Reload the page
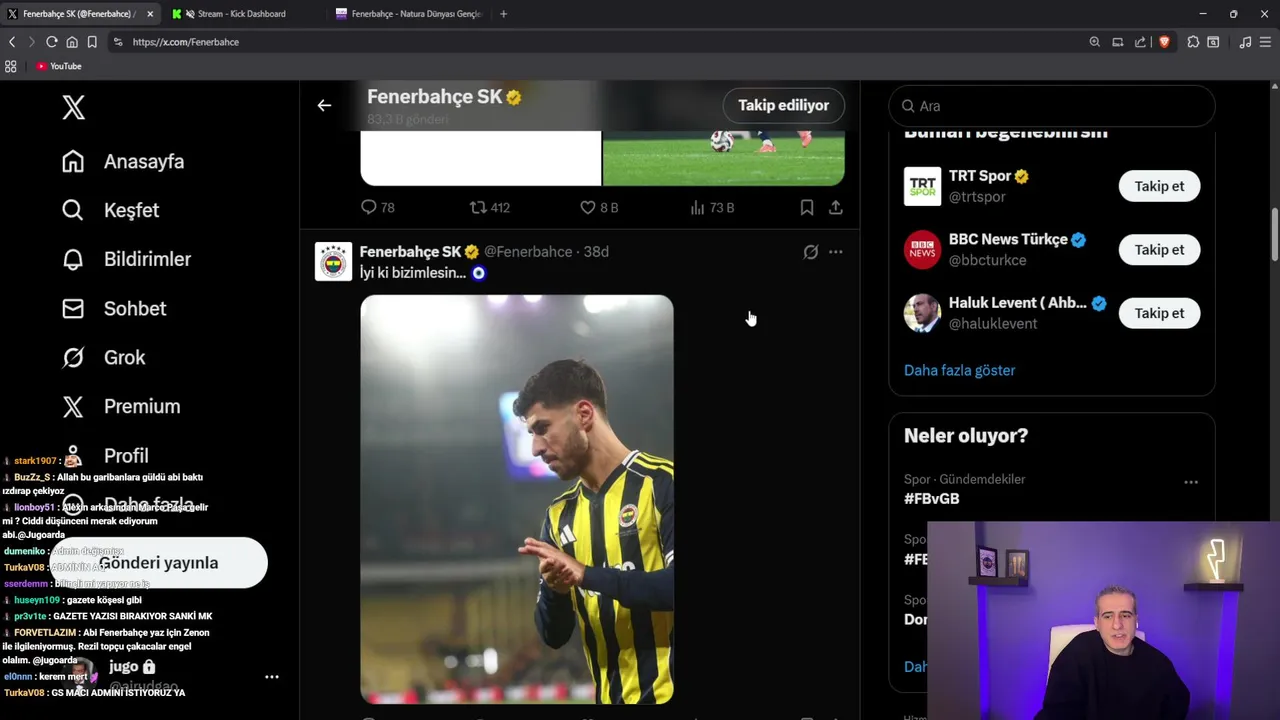Viewport: 1280px width, 720px height. pyautogui.click(x=52, y=42)
